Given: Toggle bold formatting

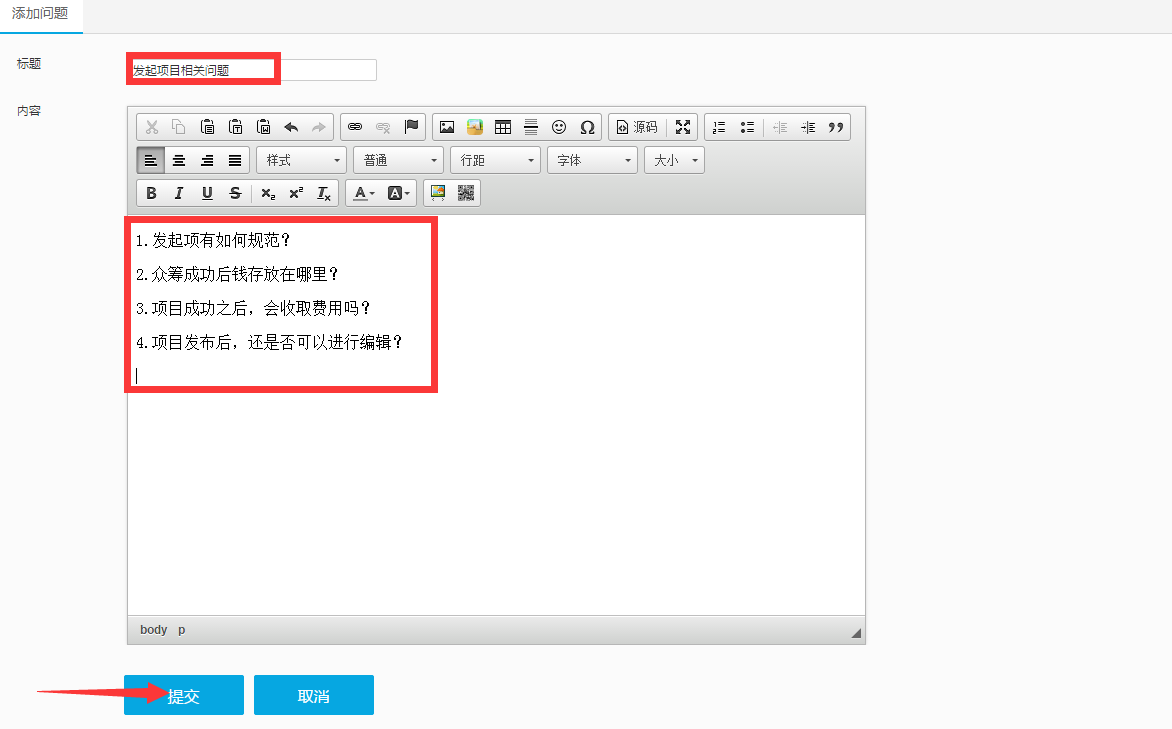Looking at the screenshot, I should coord(151,193).
